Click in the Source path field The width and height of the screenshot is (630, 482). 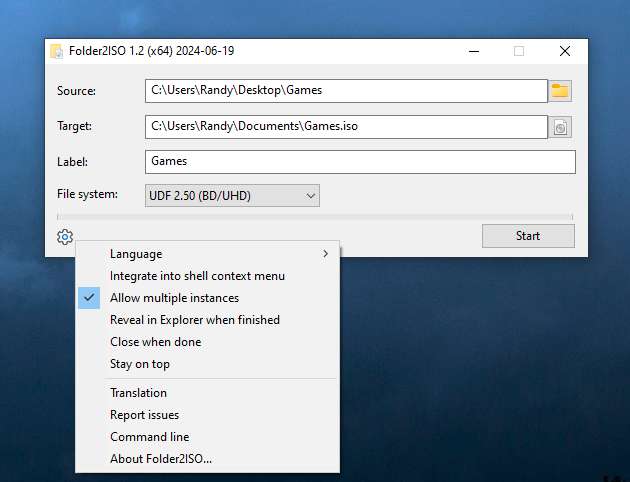pyautogui.click(x=346, y=91)
